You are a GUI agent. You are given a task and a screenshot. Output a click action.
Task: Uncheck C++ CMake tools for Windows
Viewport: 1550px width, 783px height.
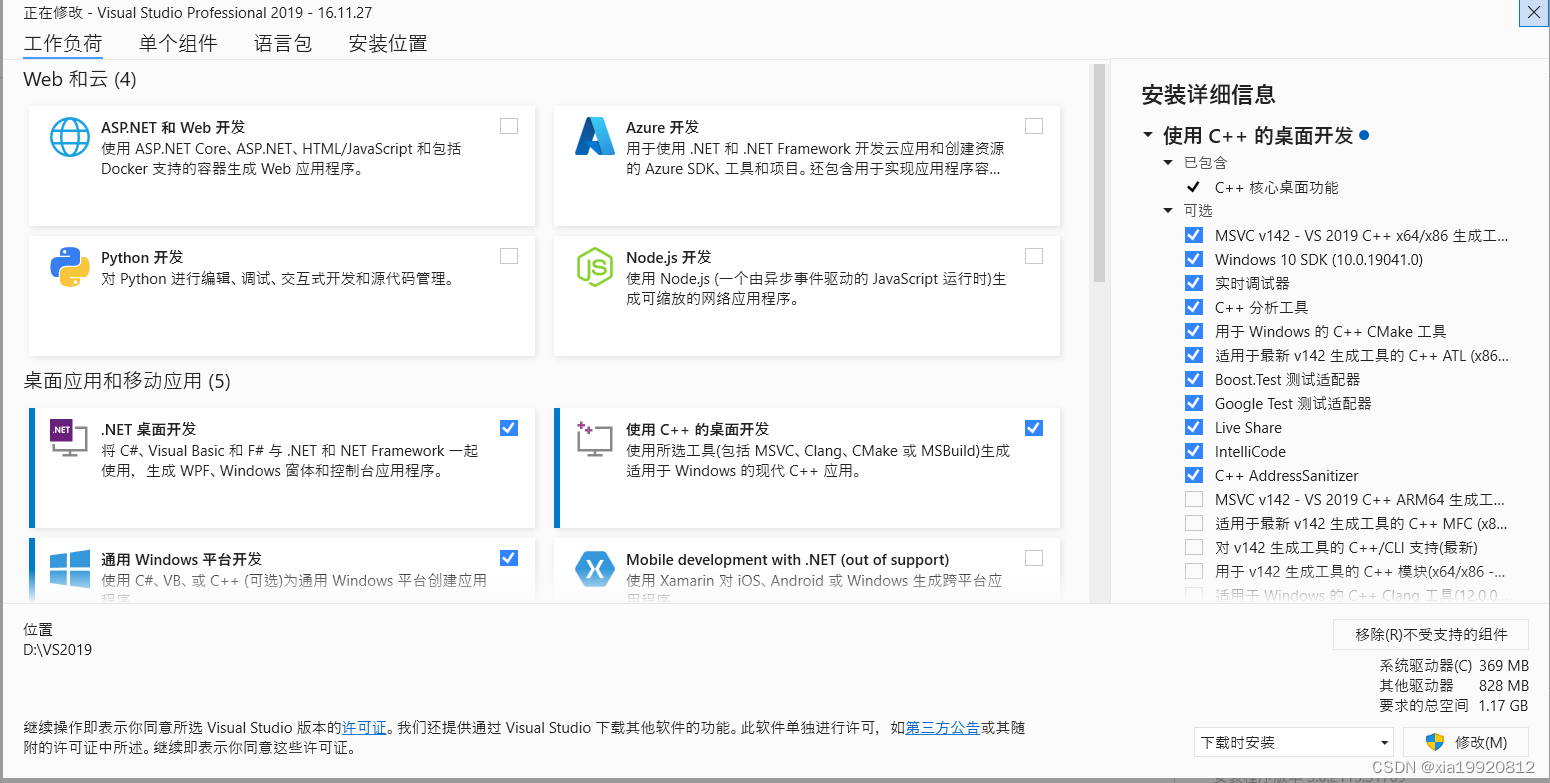[x=1194, y=331]
